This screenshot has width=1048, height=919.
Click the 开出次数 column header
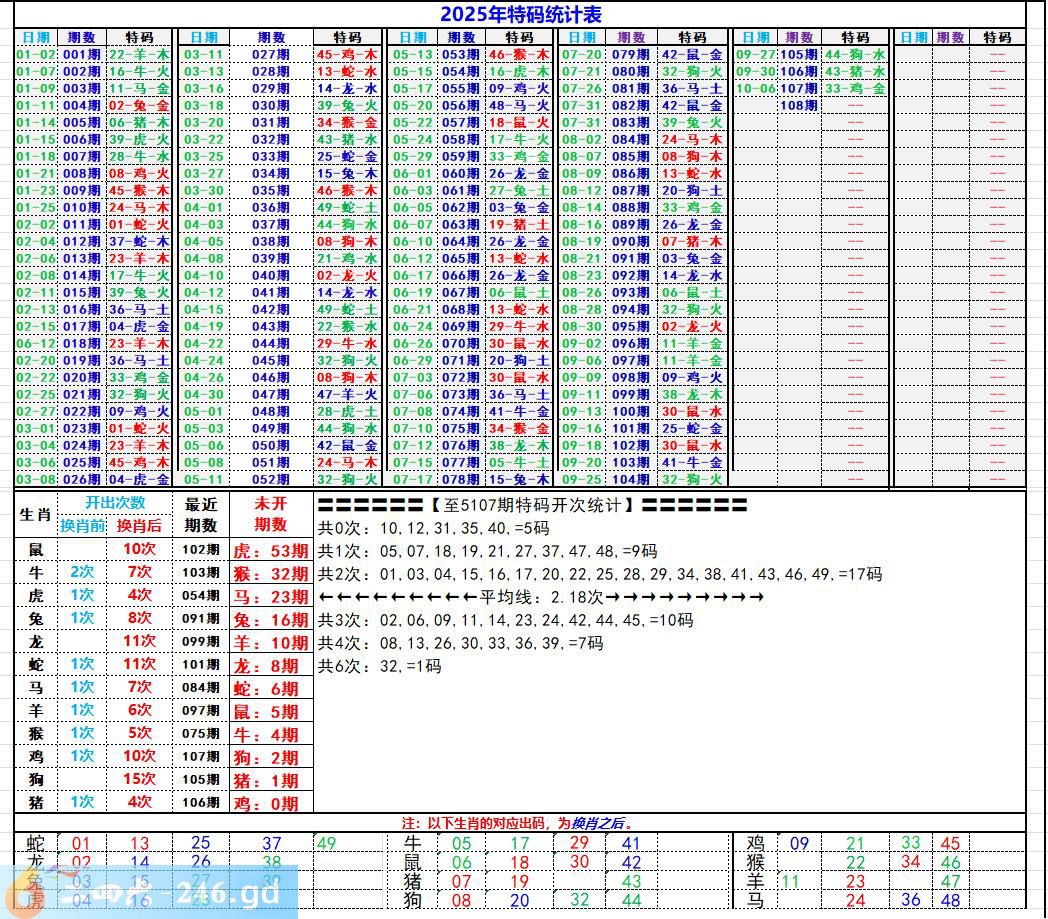114,503
